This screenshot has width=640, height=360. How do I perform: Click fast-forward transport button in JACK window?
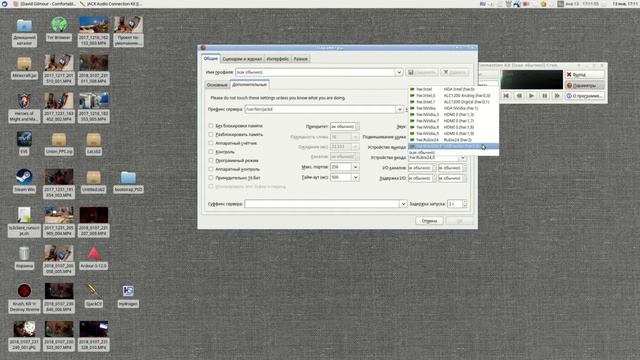point(557,96)
